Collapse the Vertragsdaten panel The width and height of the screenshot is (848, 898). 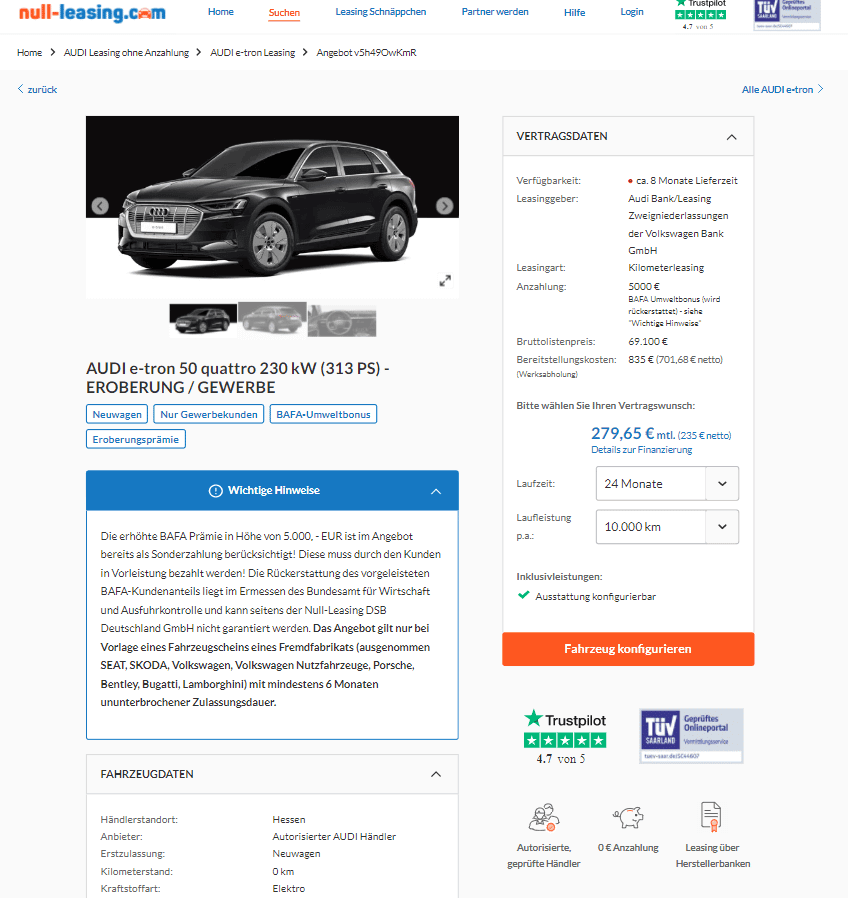pyautogui.click(x=731, y=137)
